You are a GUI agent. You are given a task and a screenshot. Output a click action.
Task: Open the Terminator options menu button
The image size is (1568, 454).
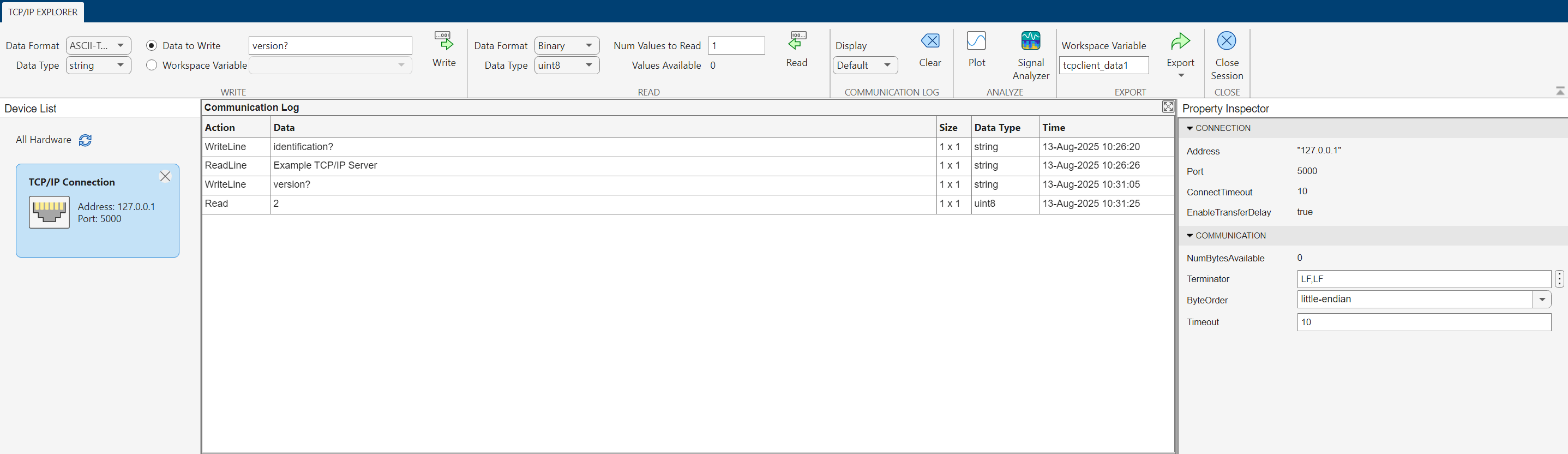(1558, 279)
